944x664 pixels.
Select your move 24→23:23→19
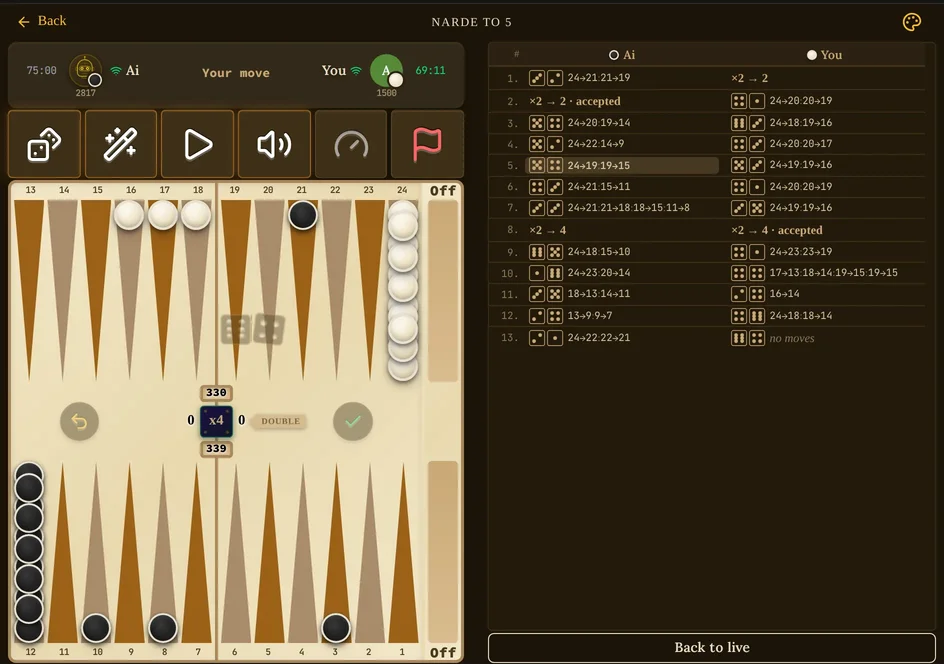tap(801, 252)
